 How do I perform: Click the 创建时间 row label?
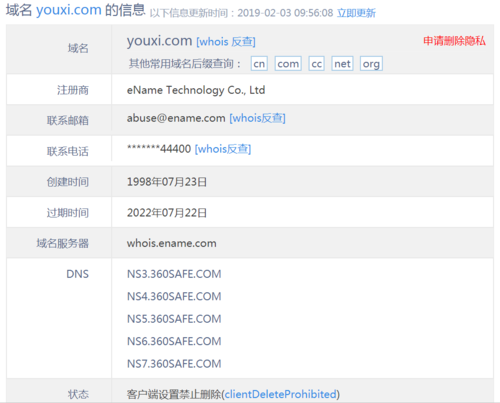point(68,182)
